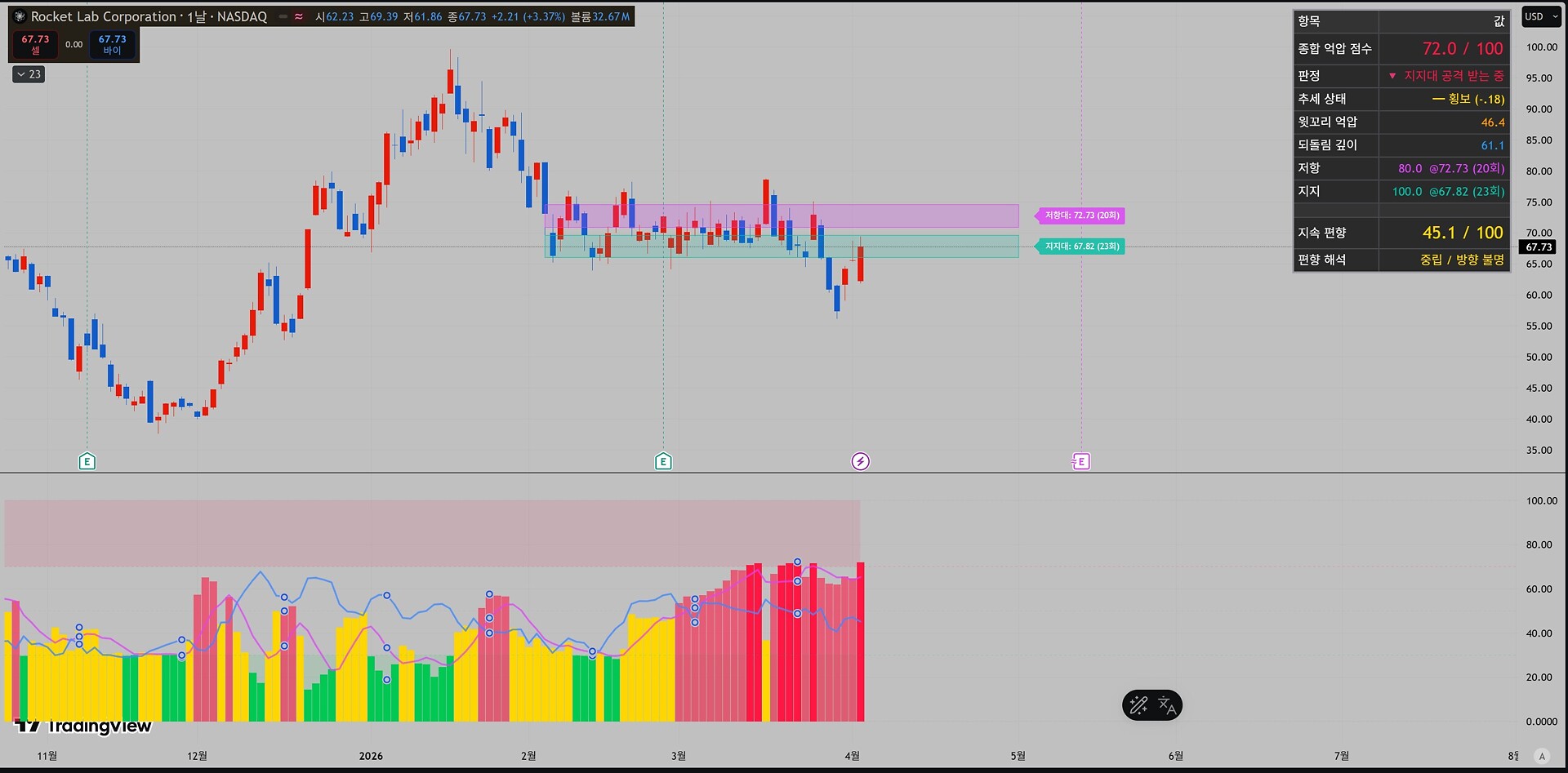Click the '항목' table header
Screen dimensions: 1568x773
tap(1309, 21)
